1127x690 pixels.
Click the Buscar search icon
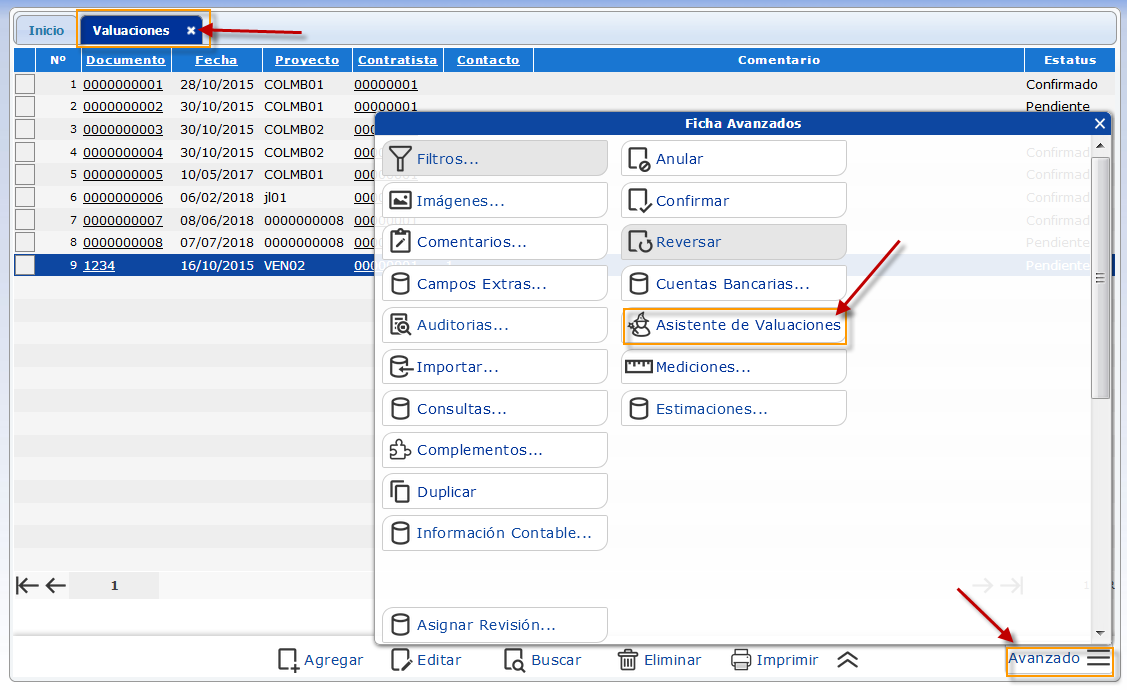tap(514, 660)
